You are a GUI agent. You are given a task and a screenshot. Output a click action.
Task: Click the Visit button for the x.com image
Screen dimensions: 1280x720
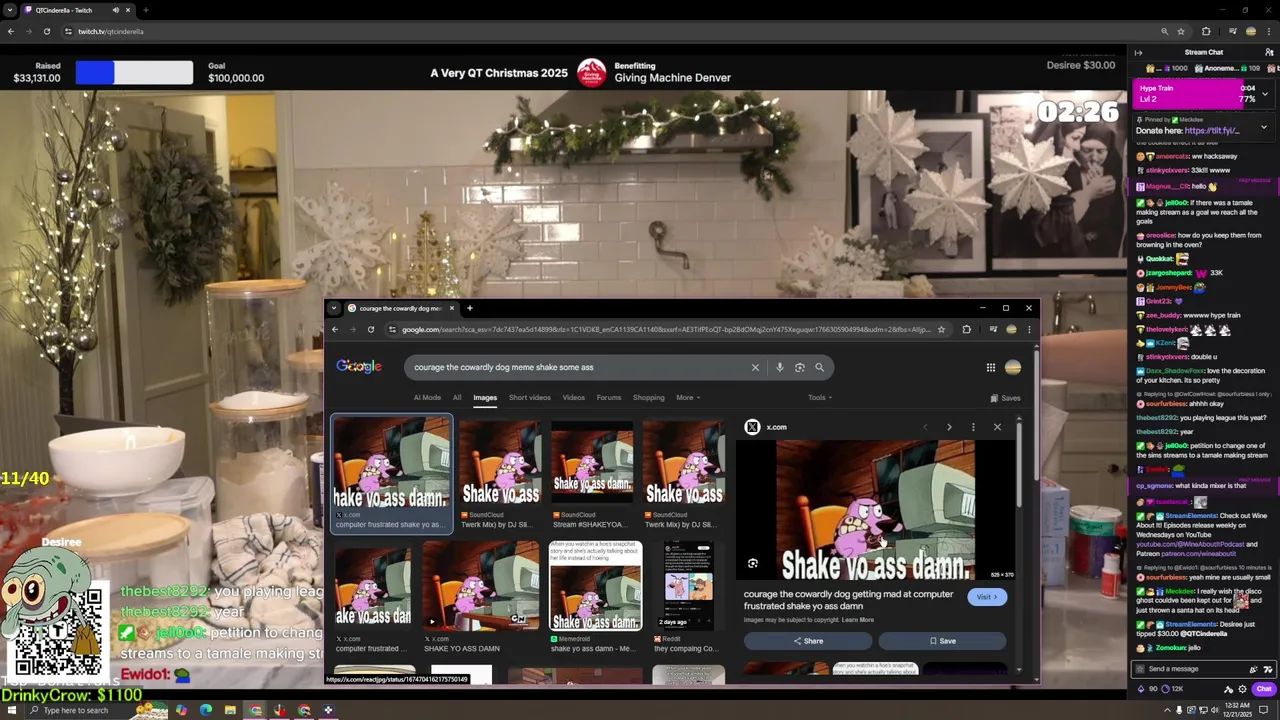987,597
